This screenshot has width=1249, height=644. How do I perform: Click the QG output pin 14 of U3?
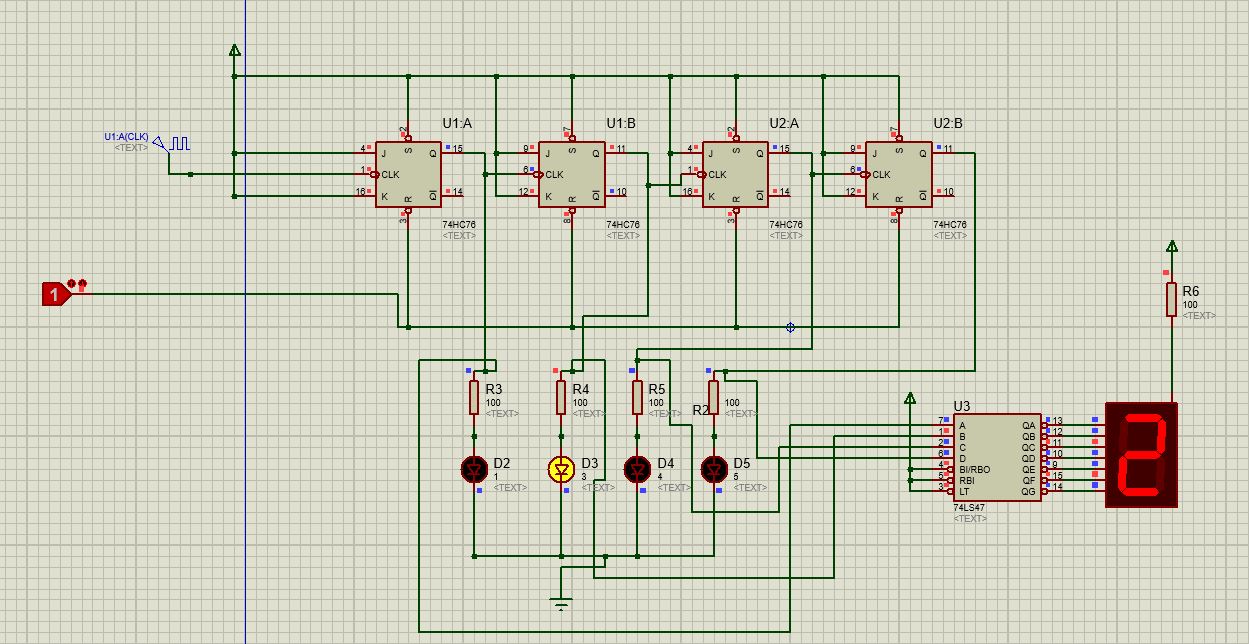1051,489
